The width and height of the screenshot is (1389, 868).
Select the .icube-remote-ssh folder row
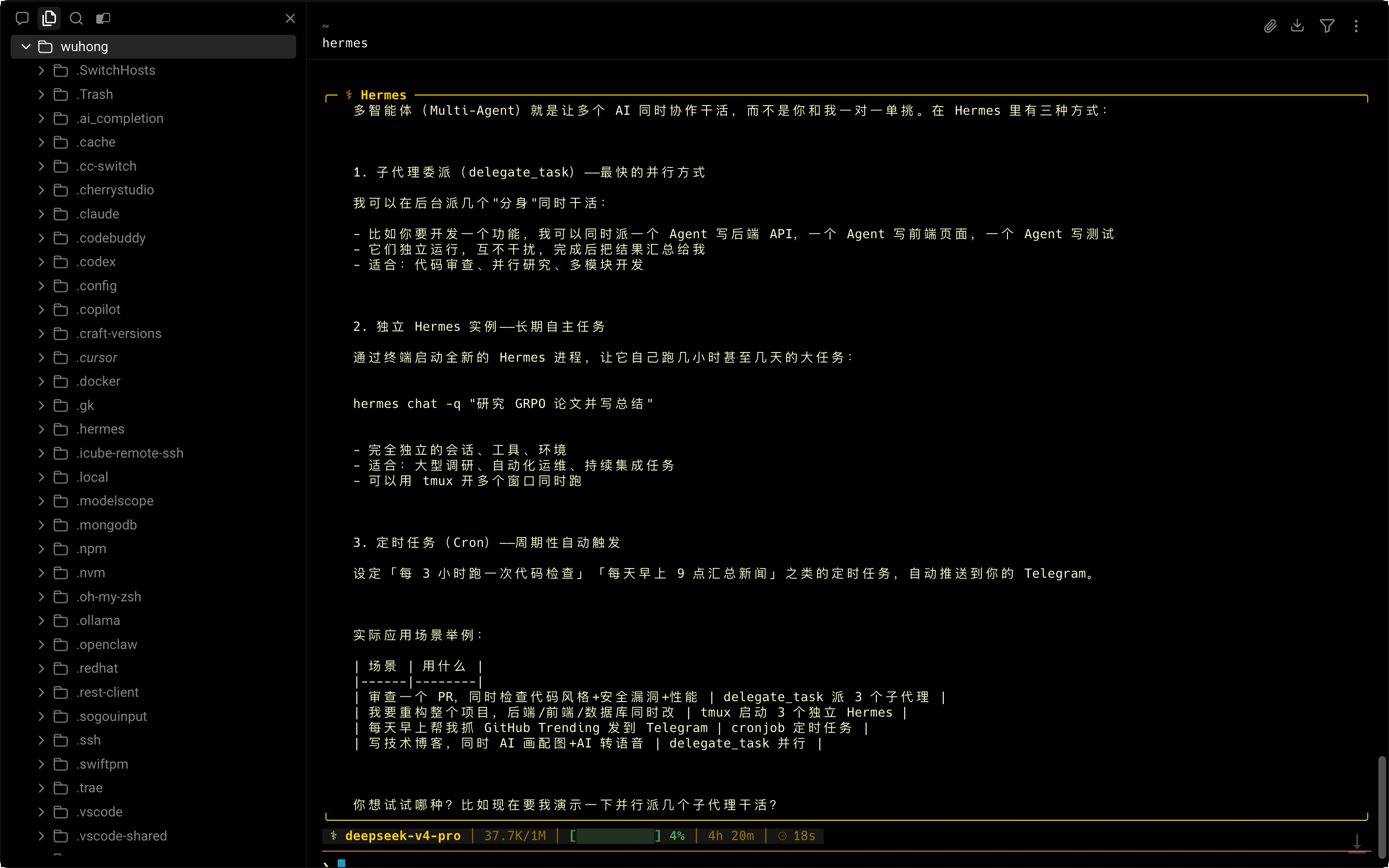coord(153,453)
